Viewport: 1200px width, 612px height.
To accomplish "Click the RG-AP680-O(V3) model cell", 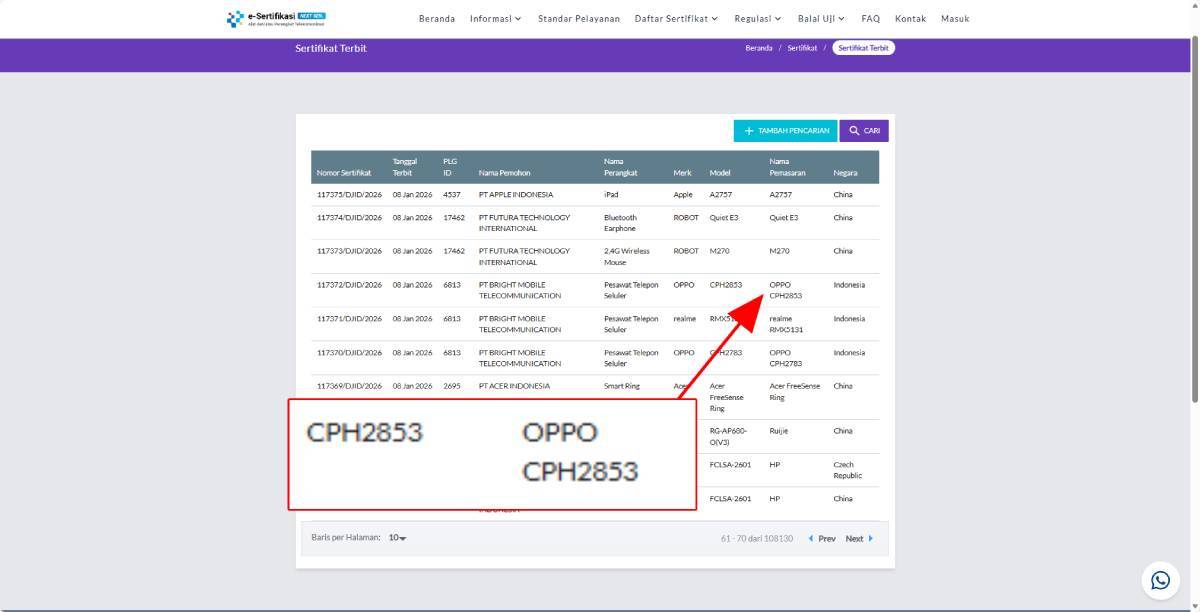I will [728, 436].
